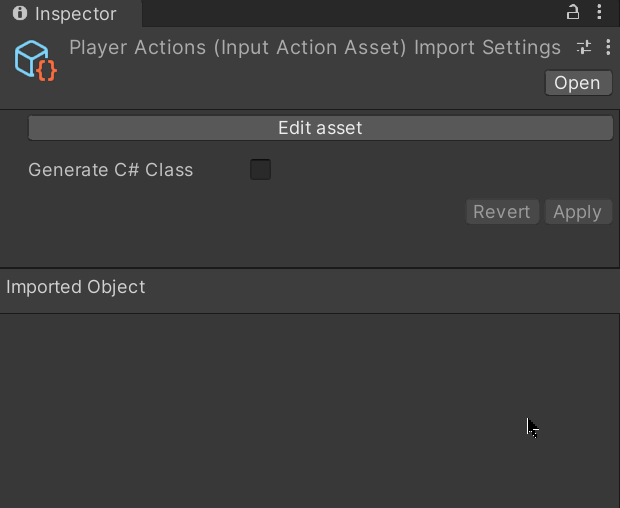This screenshot has width=620, height=508.
Task: Open the preset selector sliders icon
Action: coord(585,48)
